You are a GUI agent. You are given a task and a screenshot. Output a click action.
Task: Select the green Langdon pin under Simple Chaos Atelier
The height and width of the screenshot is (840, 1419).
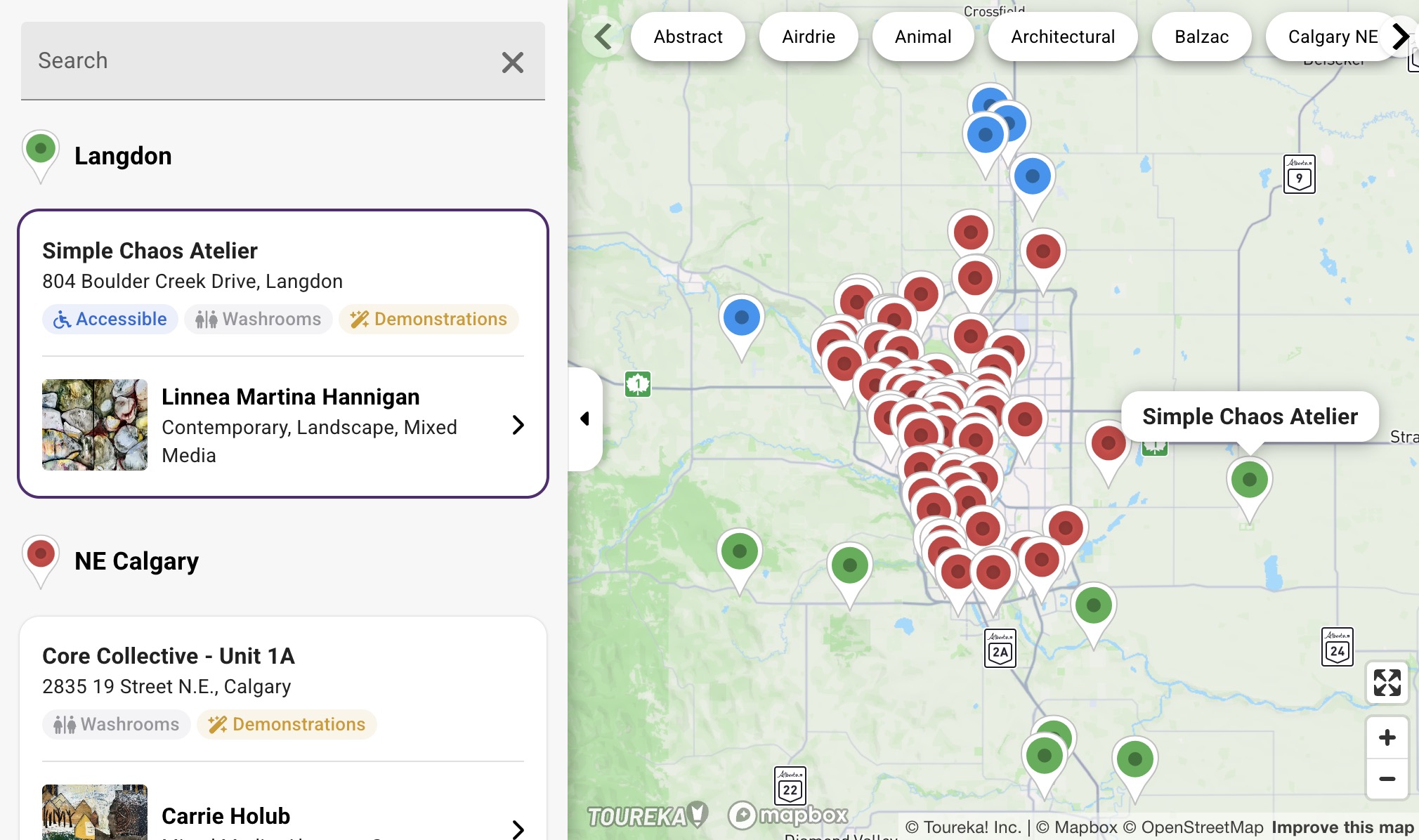tap(1249, 480)
